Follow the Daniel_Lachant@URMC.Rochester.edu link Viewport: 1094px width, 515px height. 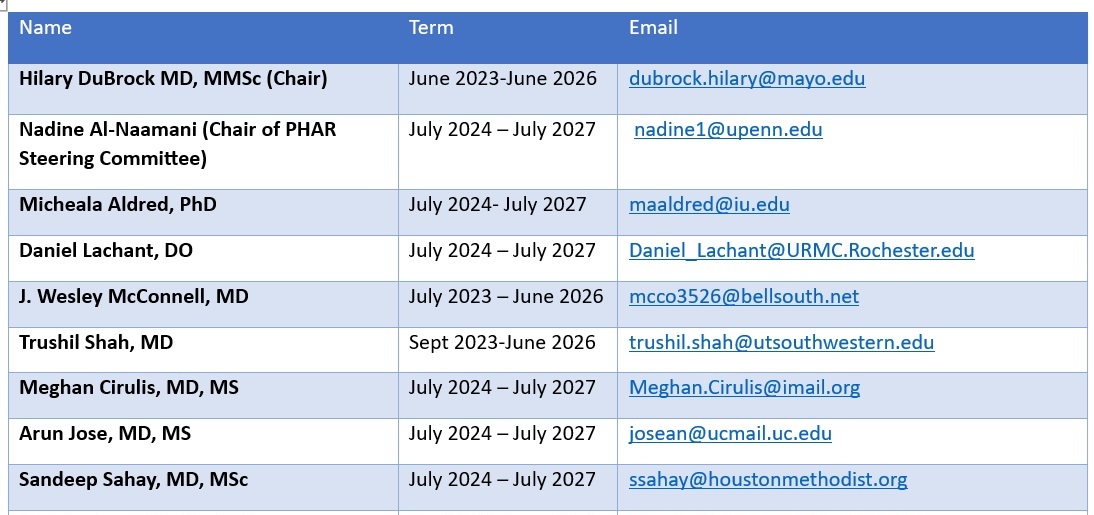pyautogui.click(x=801, y=251)
